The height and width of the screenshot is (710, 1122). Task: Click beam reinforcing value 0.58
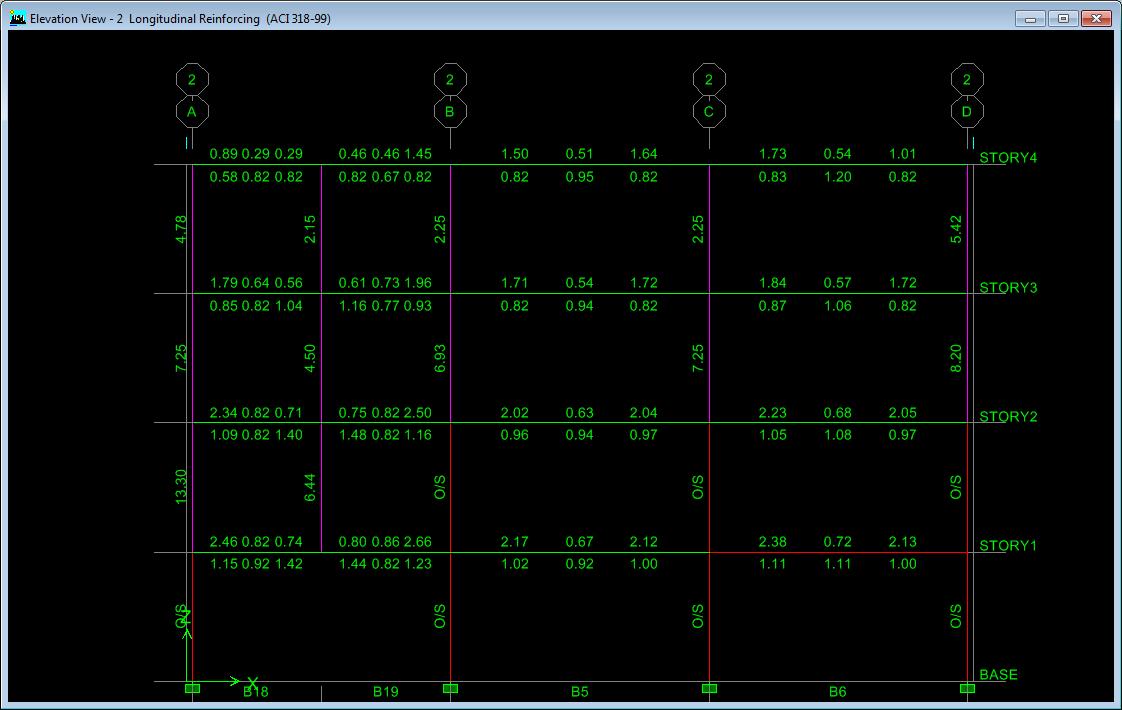pos(223,177)
